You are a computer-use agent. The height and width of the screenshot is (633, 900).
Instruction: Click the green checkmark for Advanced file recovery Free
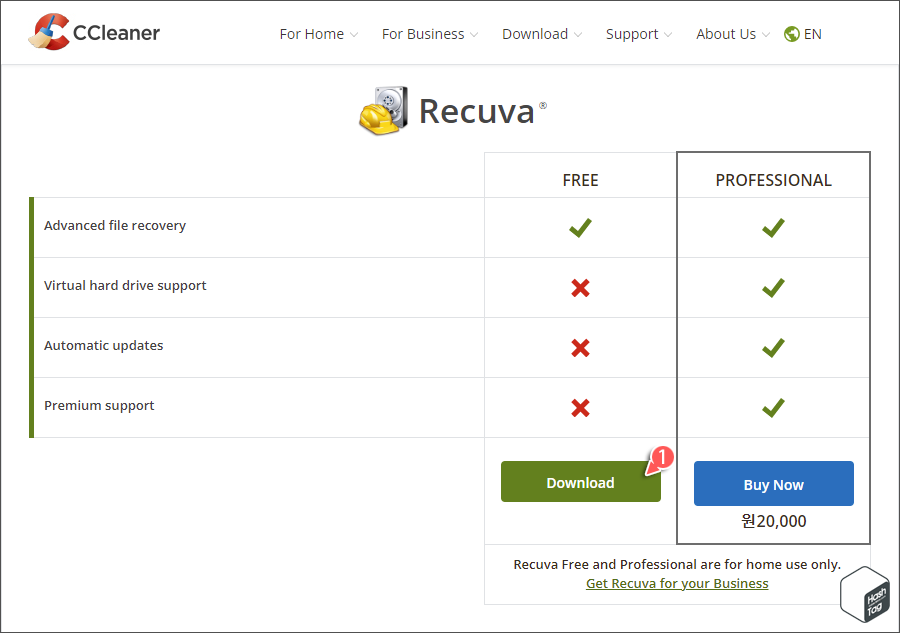580,228
